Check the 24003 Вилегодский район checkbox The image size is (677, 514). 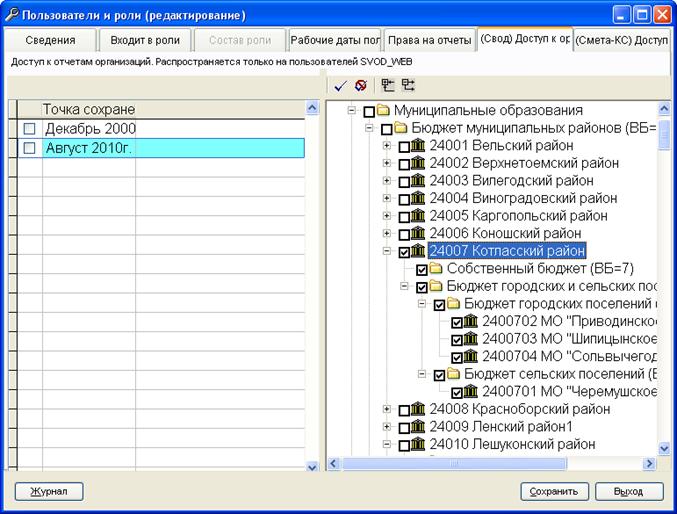pyautogui.click(x=404, y=182)
